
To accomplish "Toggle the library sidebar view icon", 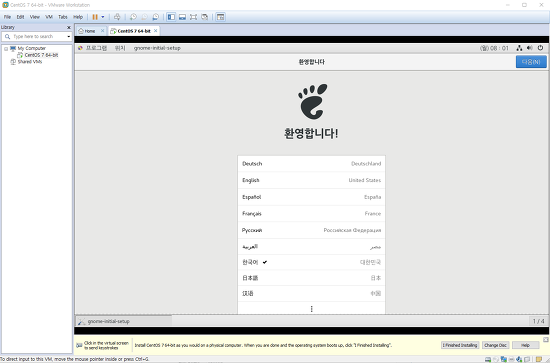I will [x=171, y=17].
